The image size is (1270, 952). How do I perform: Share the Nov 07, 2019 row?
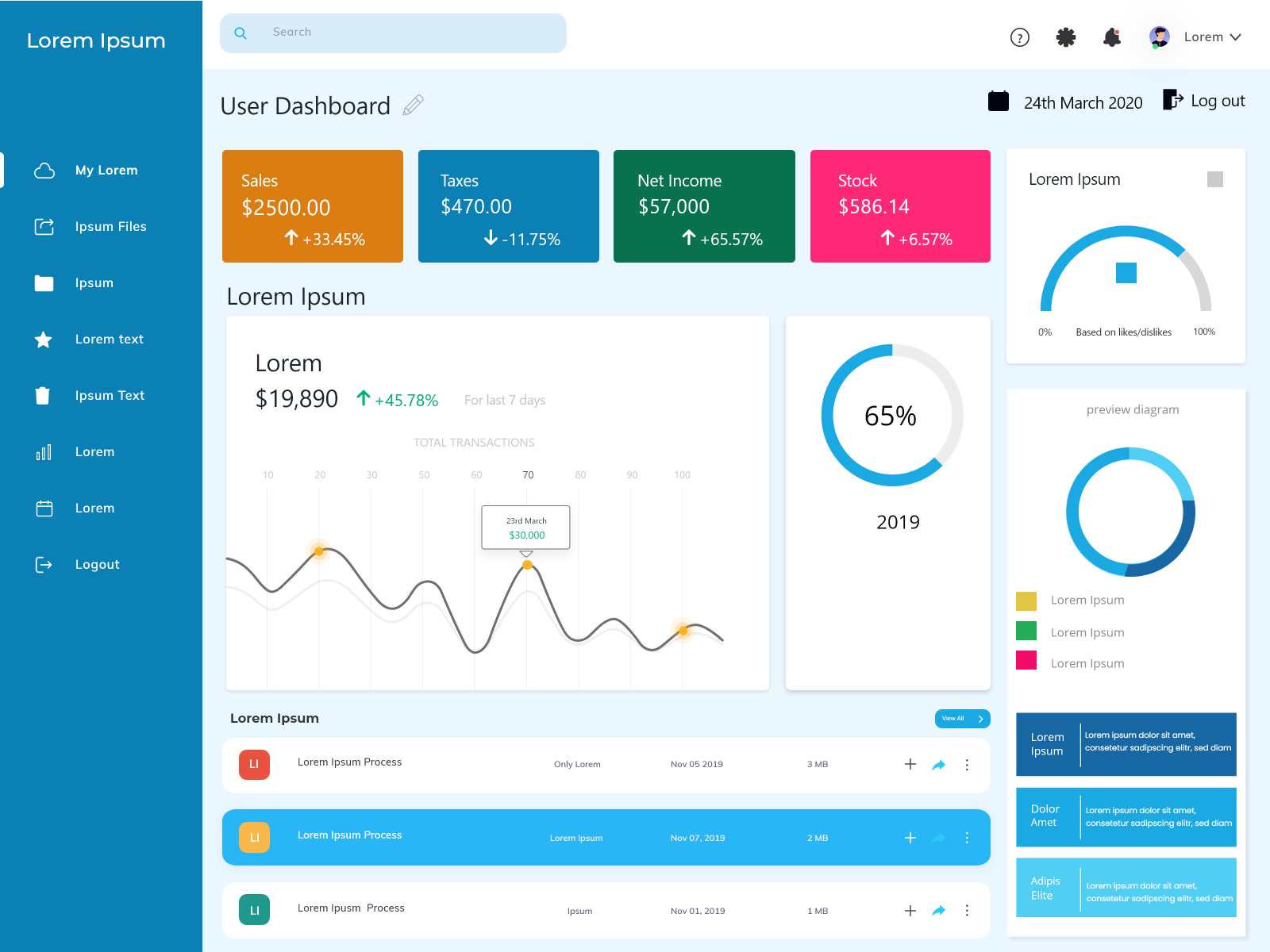click(x=938, y=838)
